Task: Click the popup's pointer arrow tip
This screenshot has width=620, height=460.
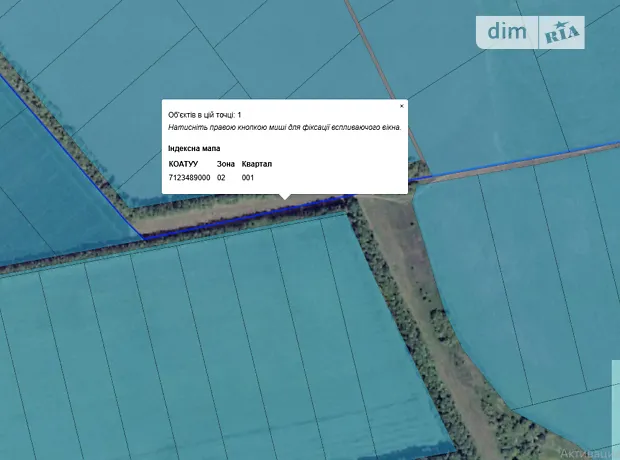Action: pos(285,199)
